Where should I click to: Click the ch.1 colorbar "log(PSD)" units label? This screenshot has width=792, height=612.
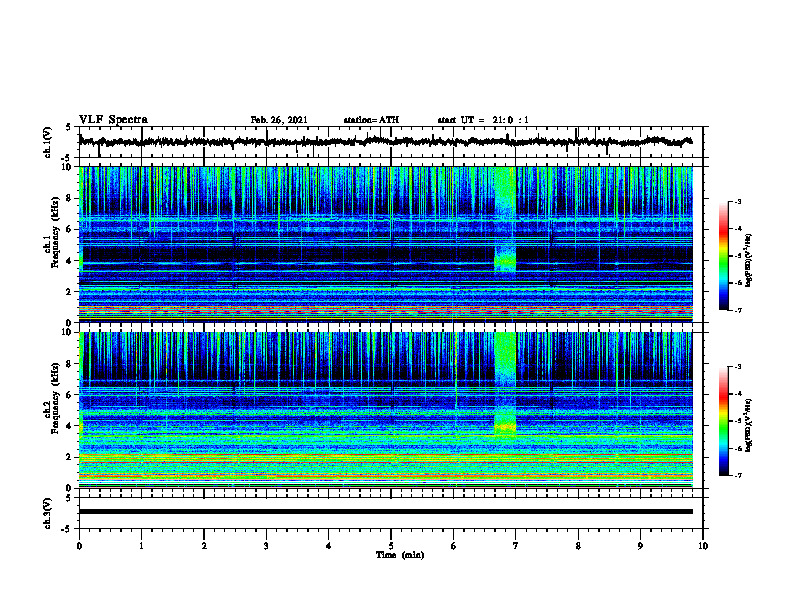[x=748, y=261]
